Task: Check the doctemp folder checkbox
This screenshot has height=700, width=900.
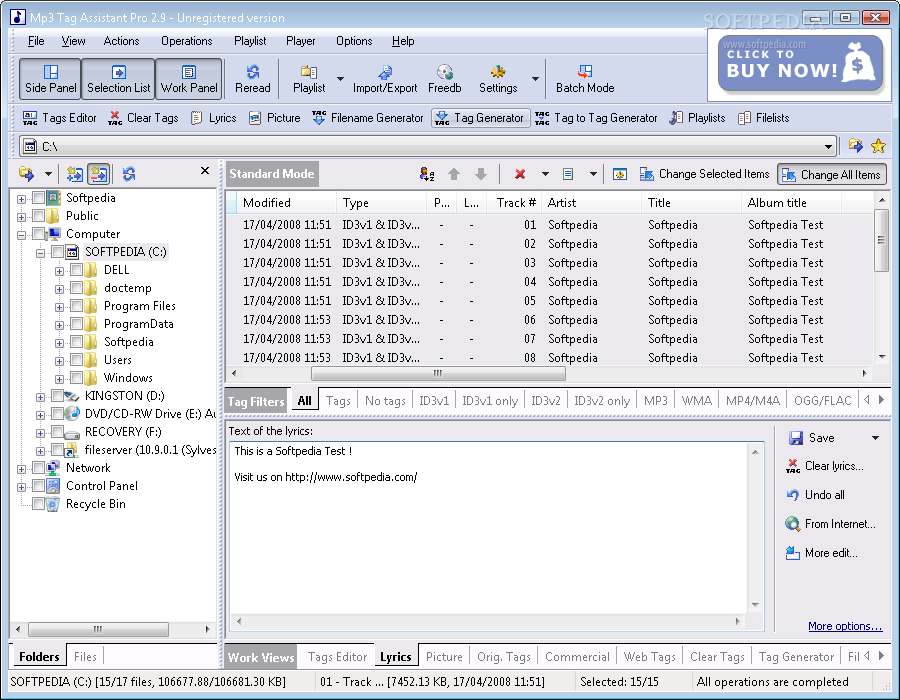Action: [76, 288]
